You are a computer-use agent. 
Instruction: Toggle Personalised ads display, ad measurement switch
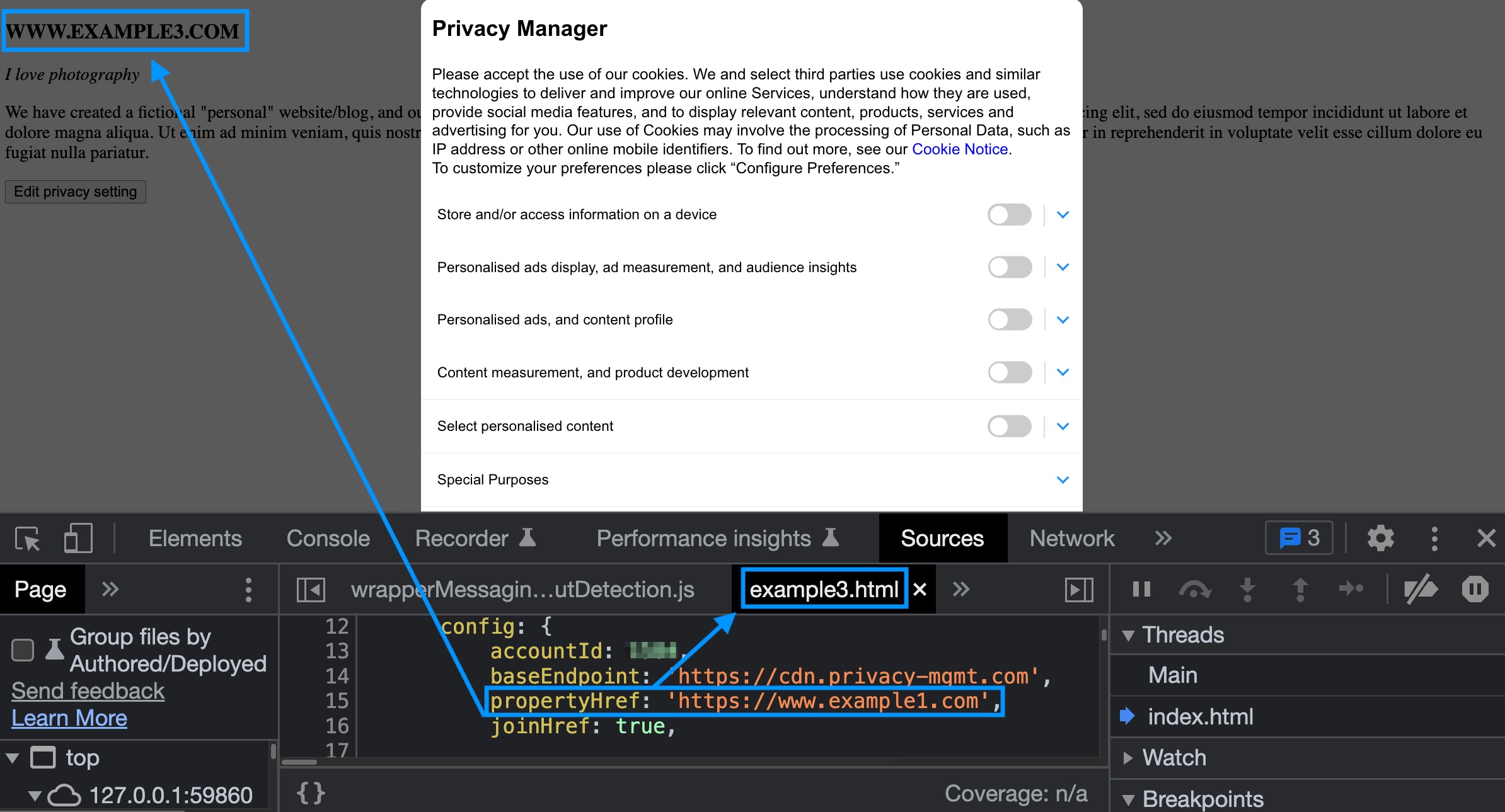[1010, 267]
